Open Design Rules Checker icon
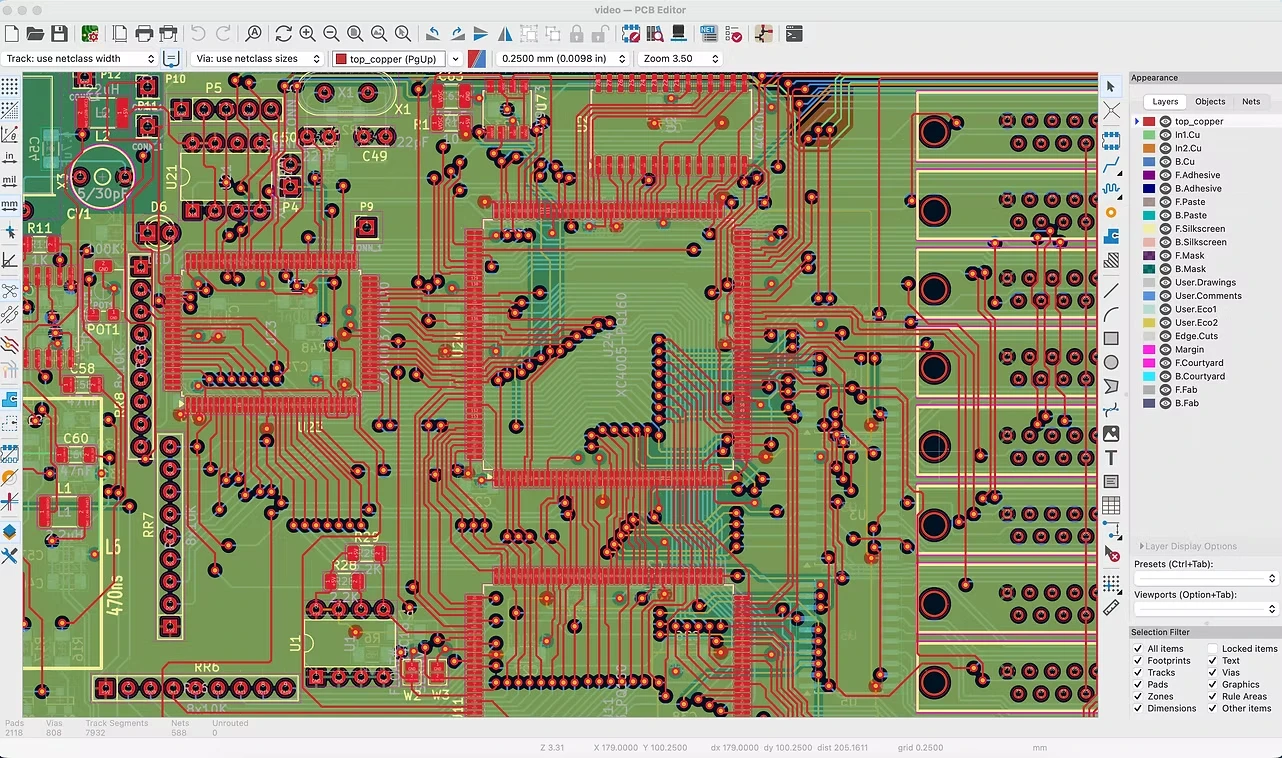 [733, 34]
